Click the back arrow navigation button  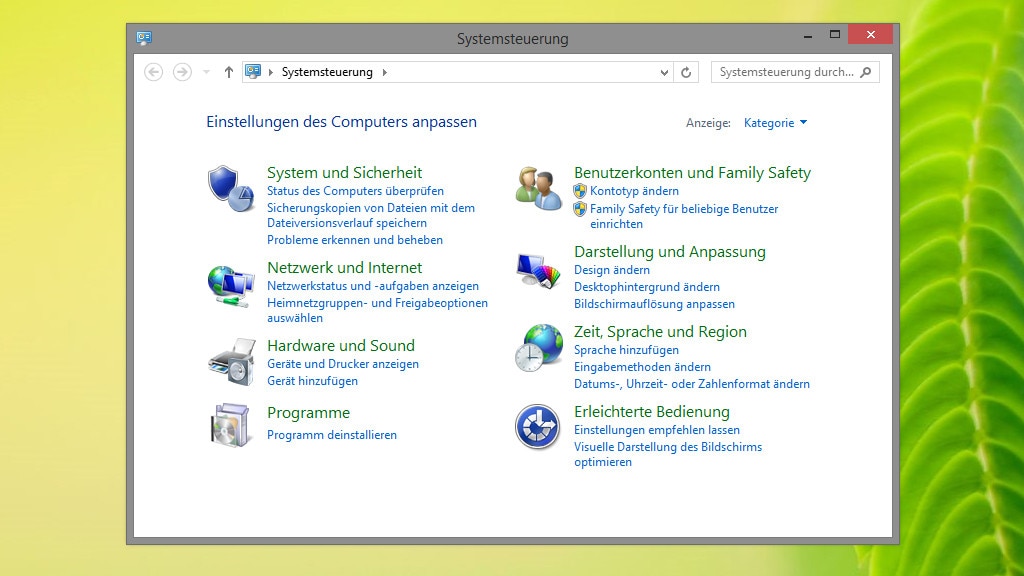tap(153, 72)
